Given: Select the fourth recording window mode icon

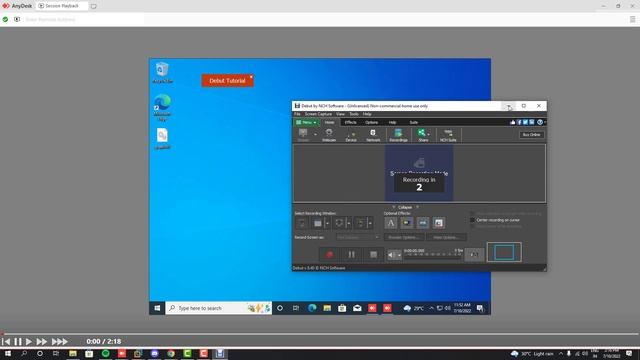Looking at the screenshot, I should pos(360,223).
